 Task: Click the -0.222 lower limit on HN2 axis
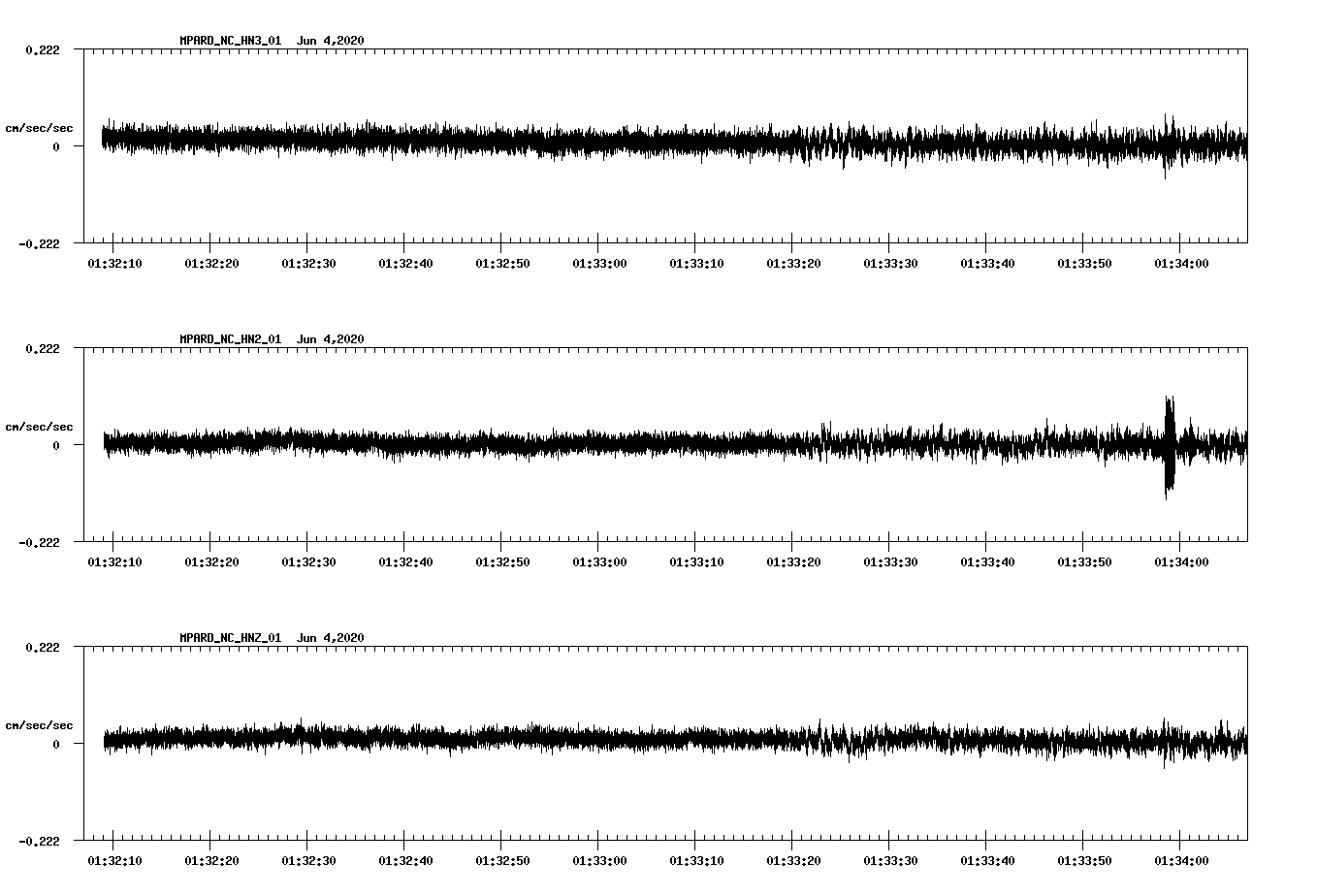coord(39,542)
